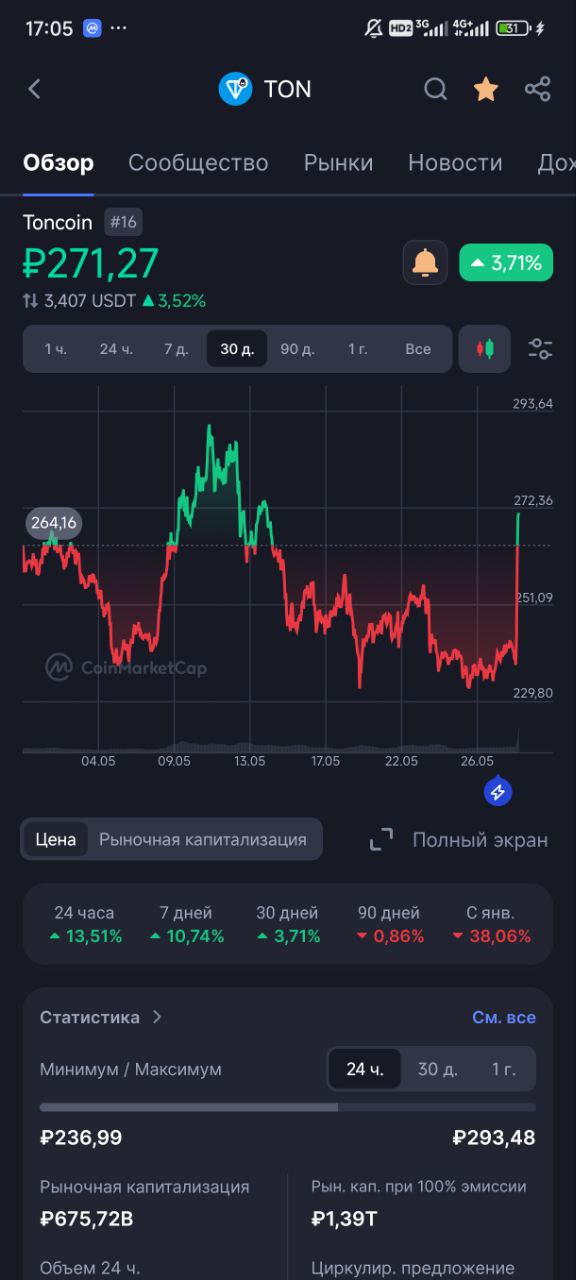Expand the Статистика section chevron

point(157,1017)
